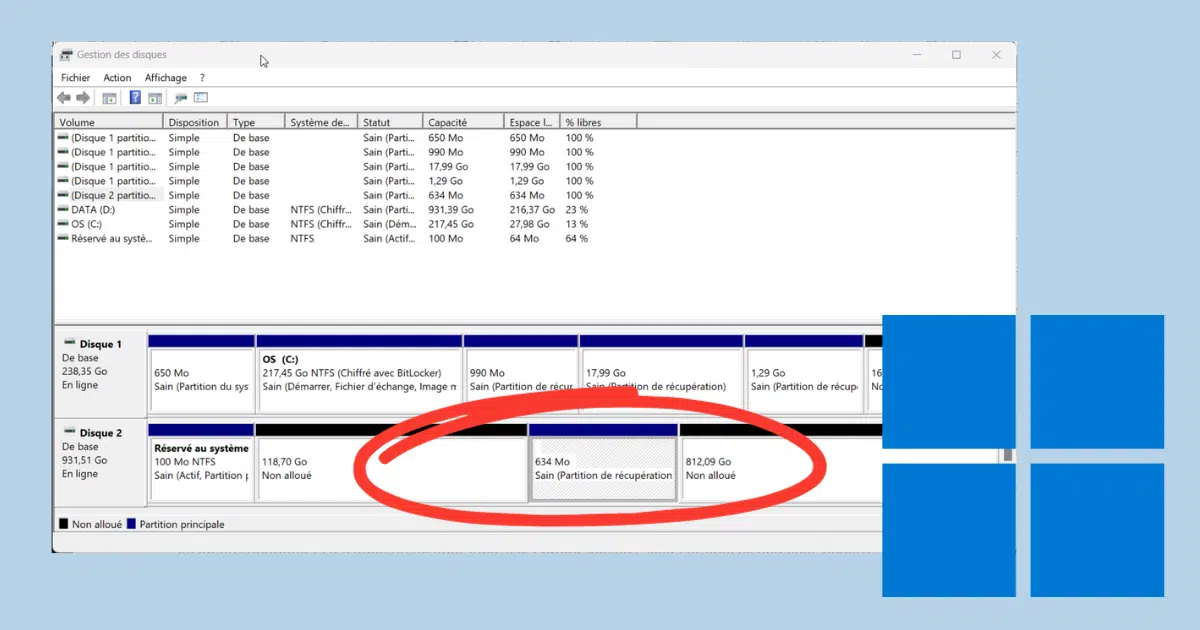Click the Back arrow toolbar icon

(64, 98)
